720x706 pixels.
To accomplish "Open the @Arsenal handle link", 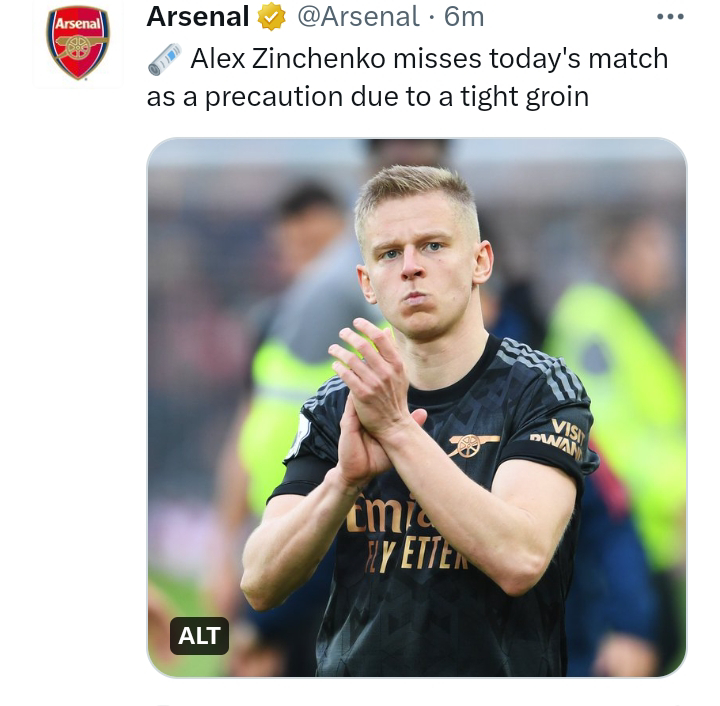I will pyautogui.click(x=358, y=17).
